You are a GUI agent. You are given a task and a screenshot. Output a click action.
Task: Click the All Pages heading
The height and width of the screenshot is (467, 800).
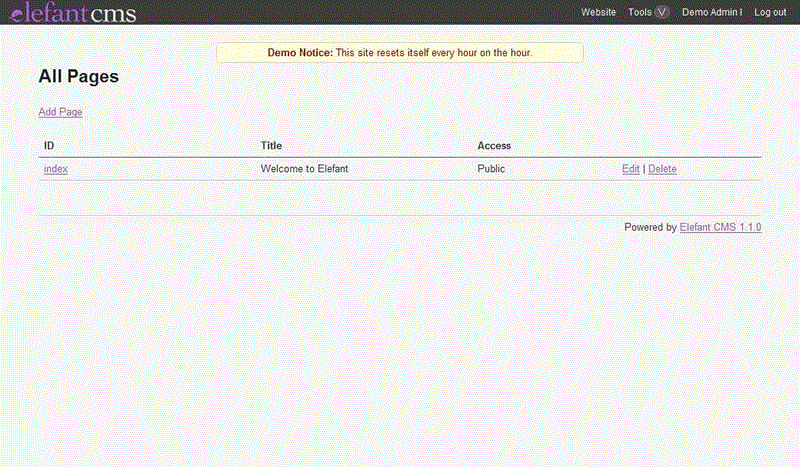pyautogui.click(x=78, y=76)
